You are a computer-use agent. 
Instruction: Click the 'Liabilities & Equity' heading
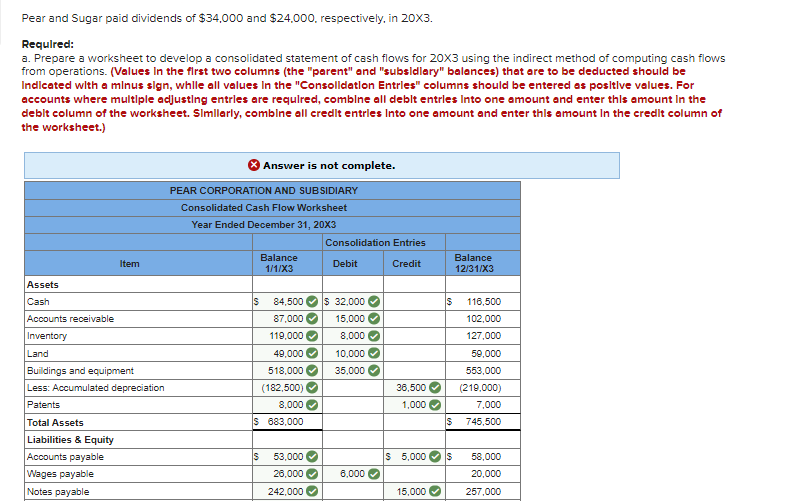tap(70, 440)
